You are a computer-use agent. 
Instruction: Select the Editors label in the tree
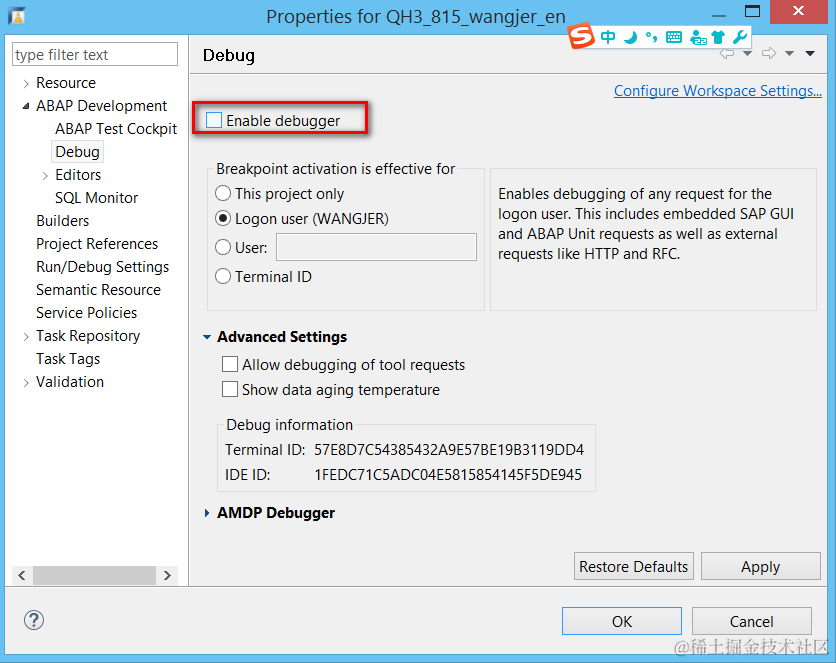(78, 175)
